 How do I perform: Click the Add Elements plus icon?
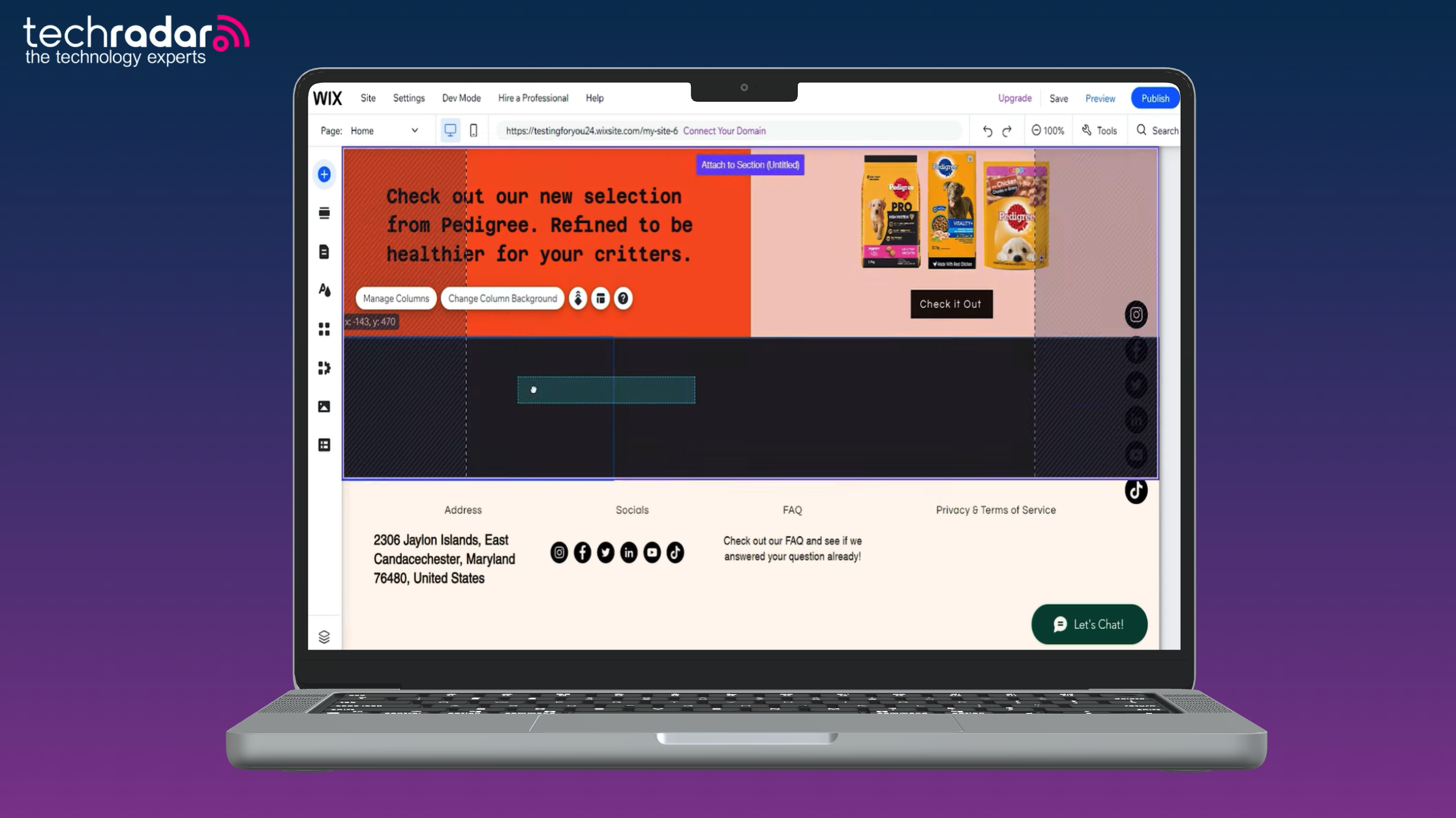[324, 174]
